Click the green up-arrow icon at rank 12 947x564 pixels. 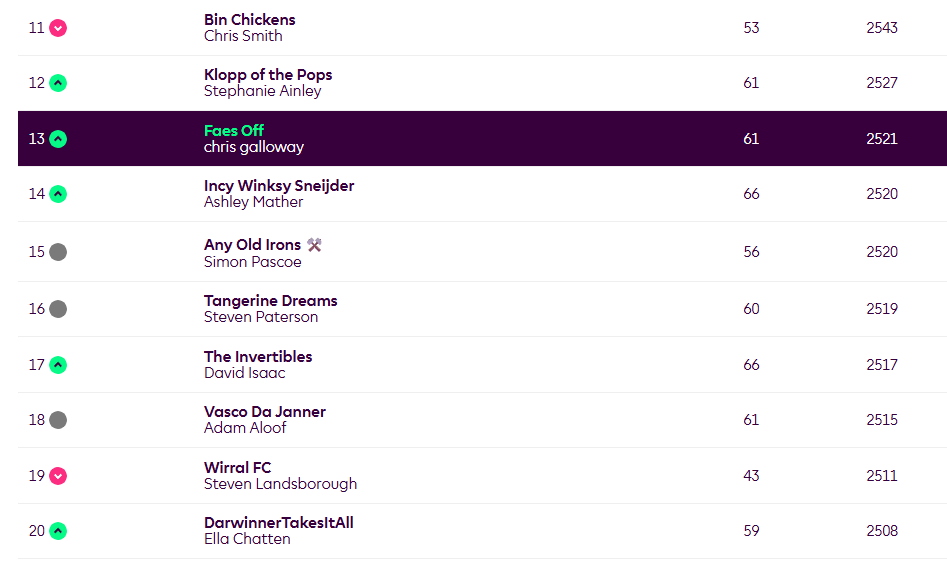pyautogui.click(x=58, y=83)
